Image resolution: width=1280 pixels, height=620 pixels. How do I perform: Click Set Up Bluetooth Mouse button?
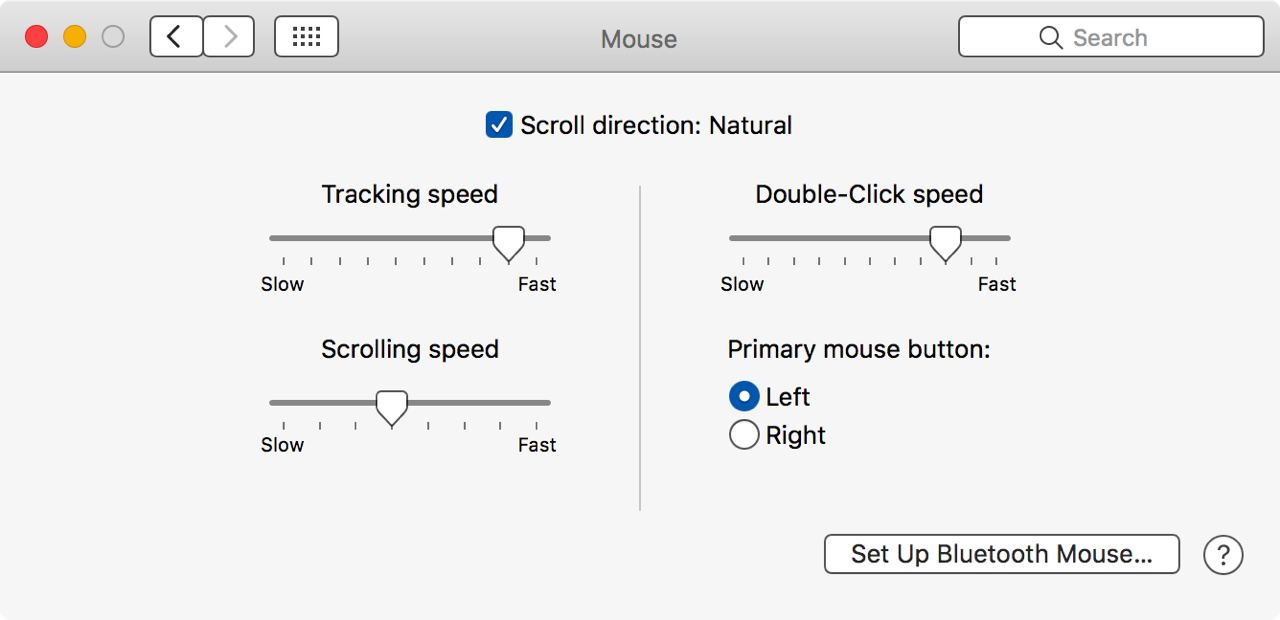point(1002,554)
